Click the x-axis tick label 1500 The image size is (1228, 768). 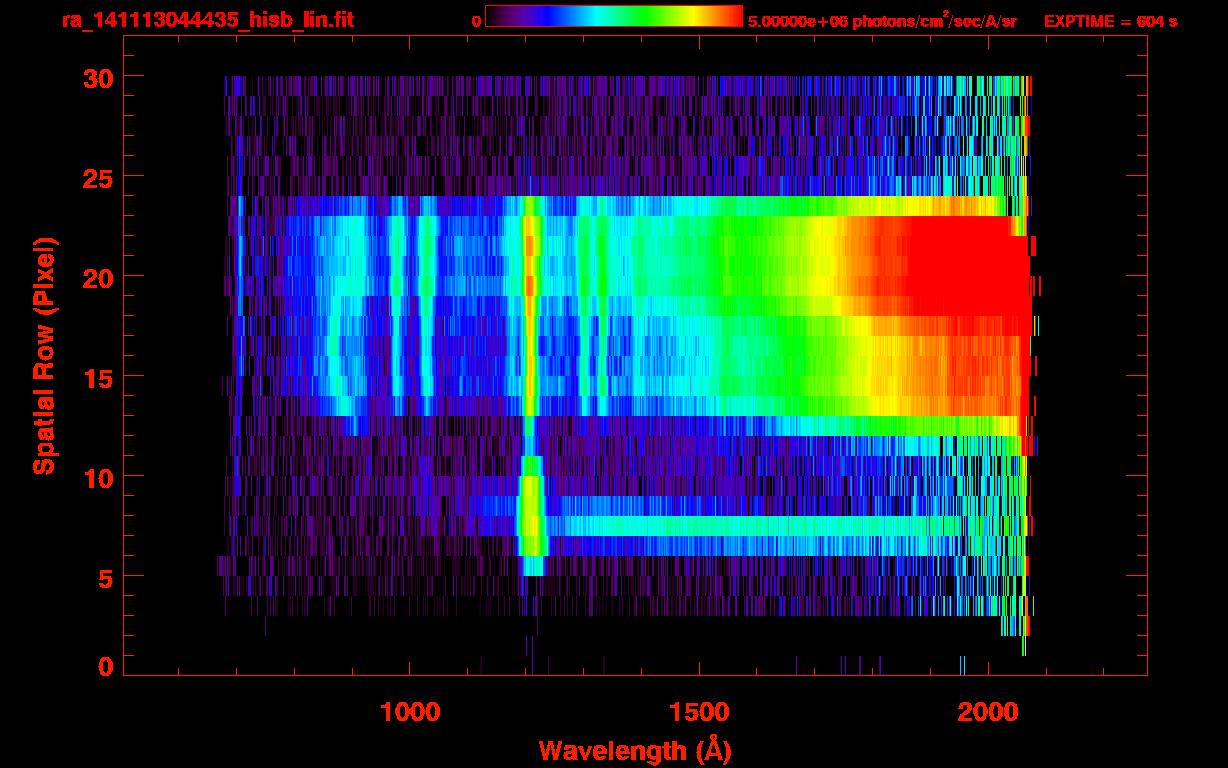(698, 712)
